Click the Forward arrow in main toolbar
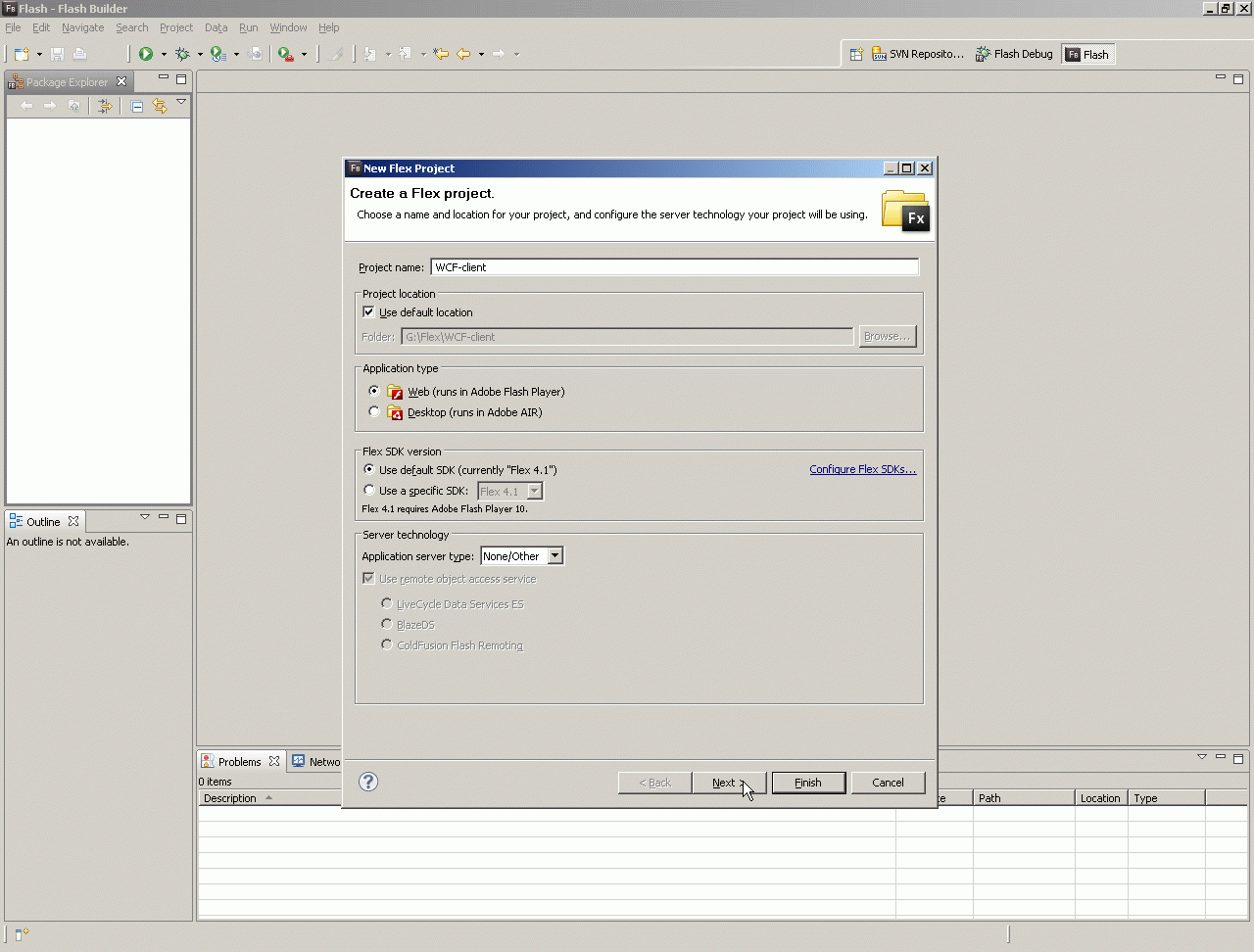Viewport: 1254px width, 952px height. [499, 54]
